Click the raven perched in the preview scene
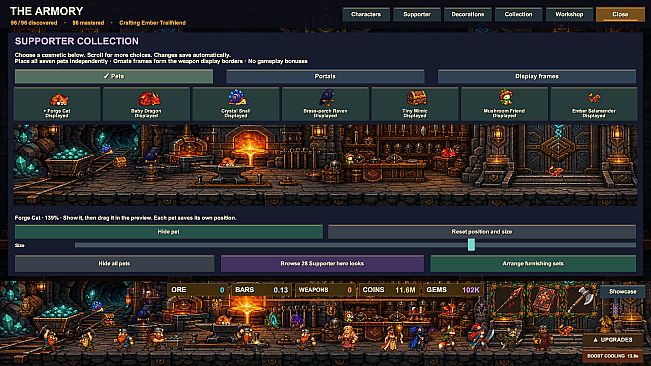This screenshot has height=366, width=651. 151,156
